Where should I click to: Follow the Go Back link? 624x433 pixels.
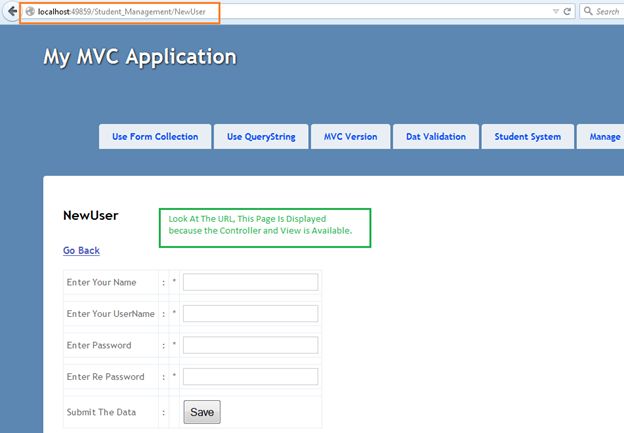[82, 250]
